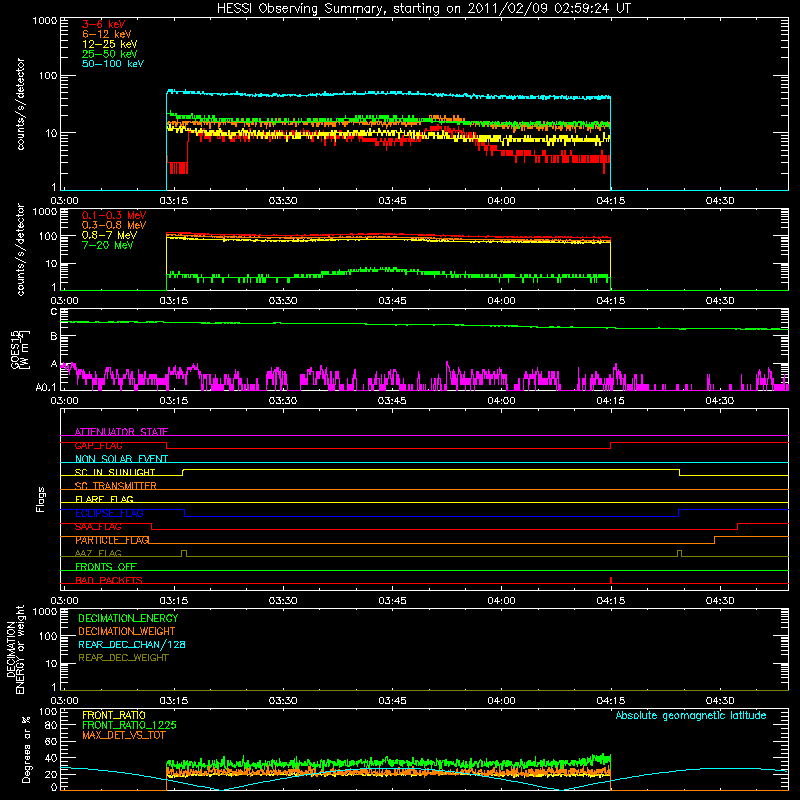The width and height of the screenshot is (800, 800).
Task: Click the Degrees or % axis label
Action: [26, 749]
